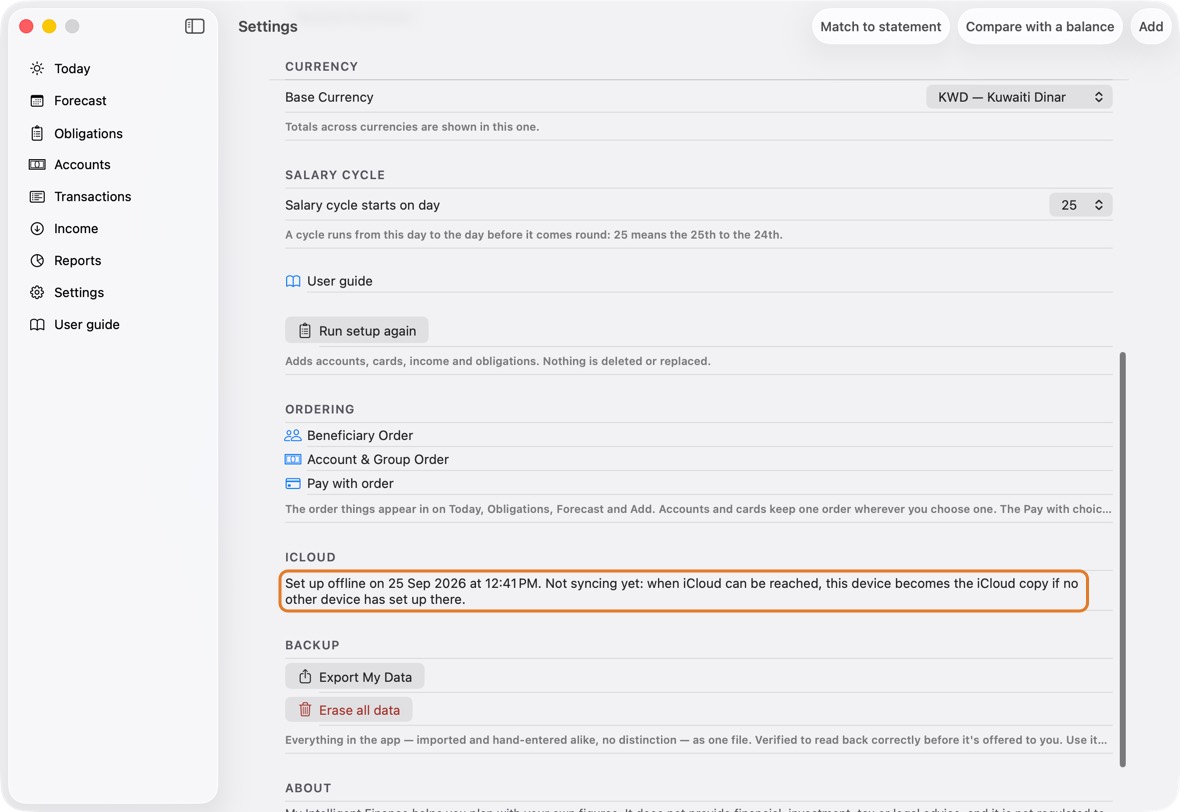Click the people icon beside Beneficiary Order
1180x812 pixels.
tap(293, 435)
